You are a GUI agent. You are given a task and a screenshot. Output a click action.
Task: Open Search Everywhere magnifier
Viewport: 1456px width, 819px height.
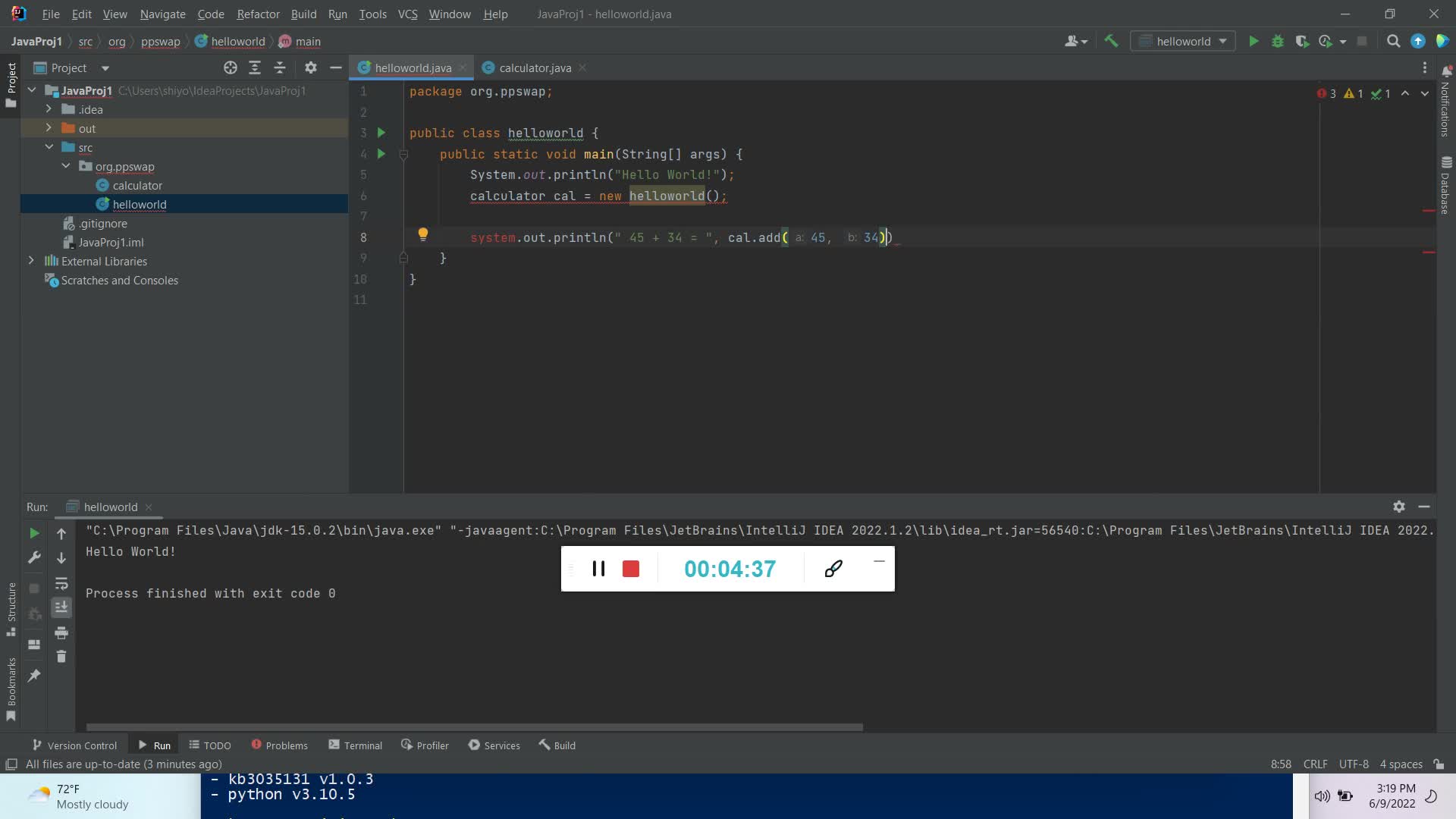1393,41
